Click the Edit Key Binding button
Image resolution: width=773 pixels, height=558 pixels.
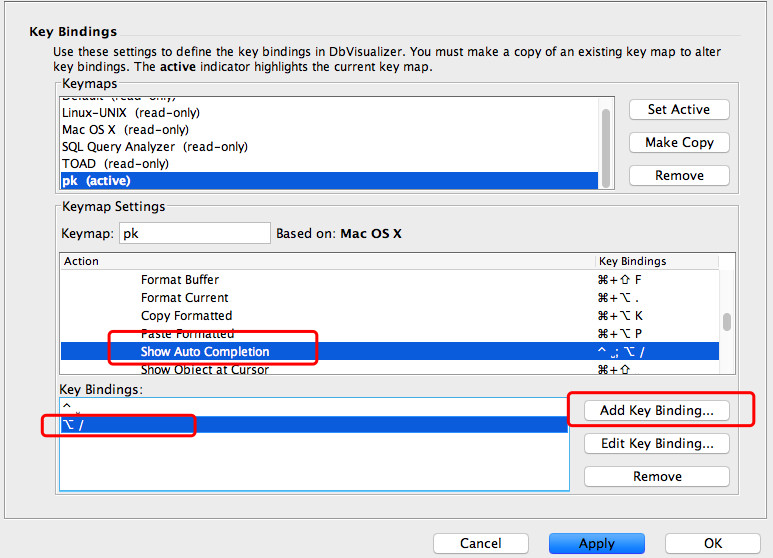[x=656, y=443]
